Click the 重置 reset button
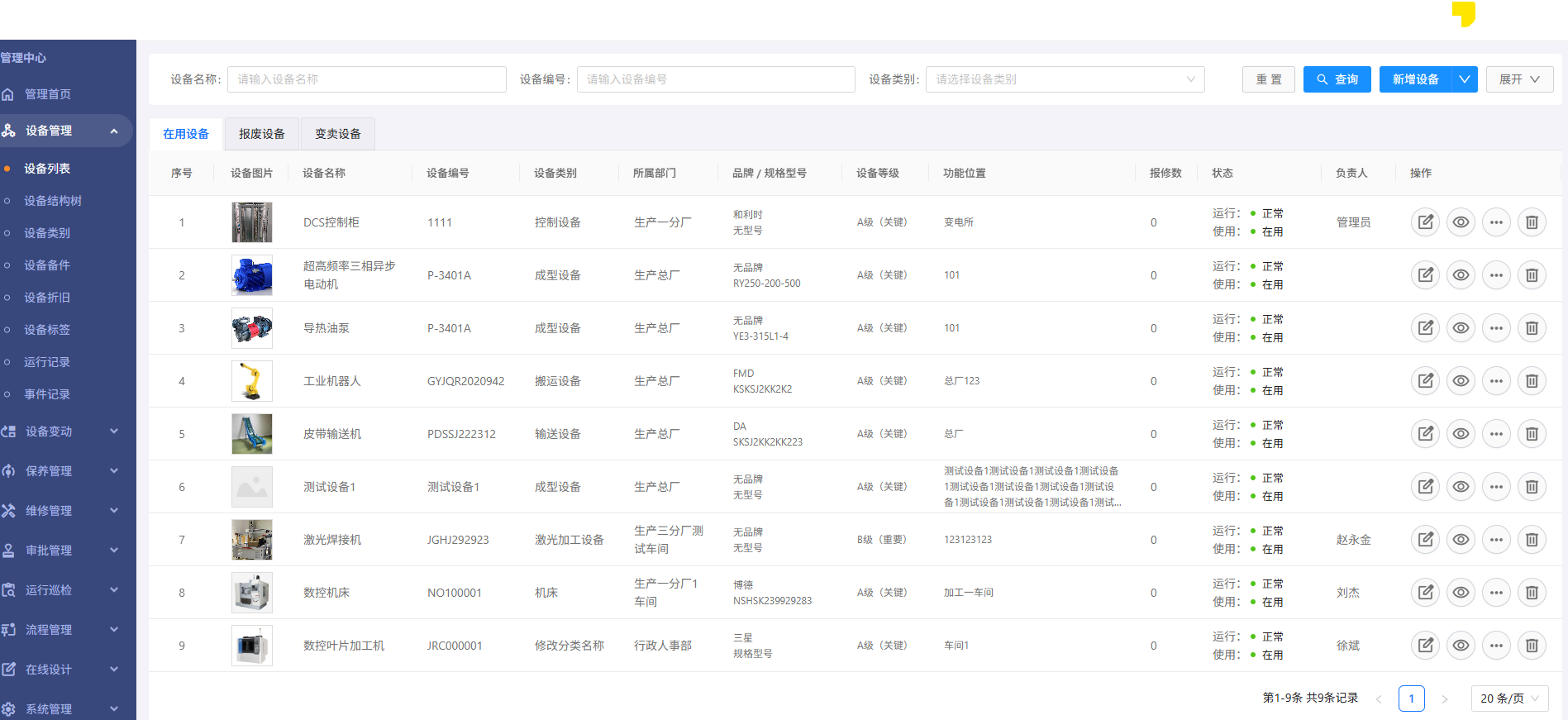This screenshot has height=720, width=1568. (1269, 79)
